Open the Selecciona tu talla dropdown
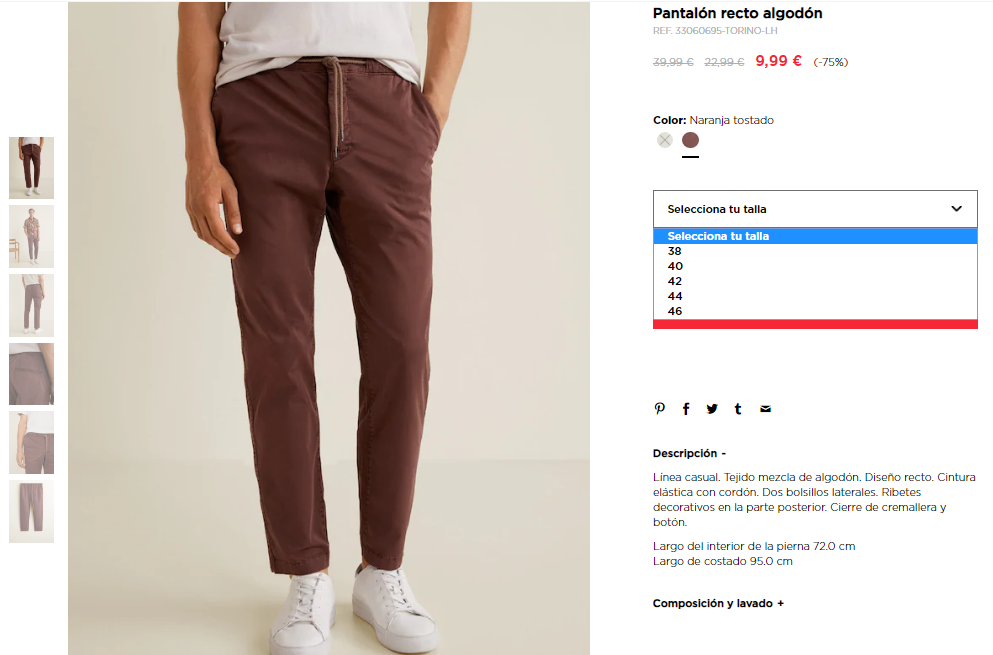This screenshot has height=655, width=993. pos(815,209)
